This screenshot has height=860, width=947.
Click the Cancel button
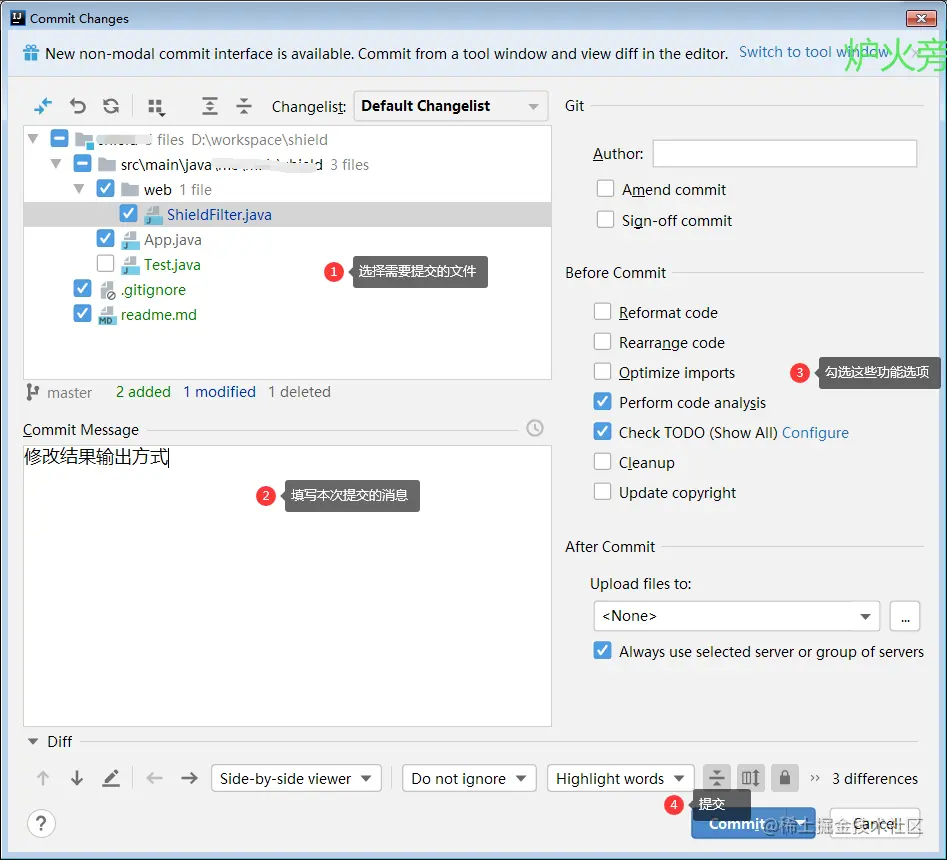[x=875, y=823]
